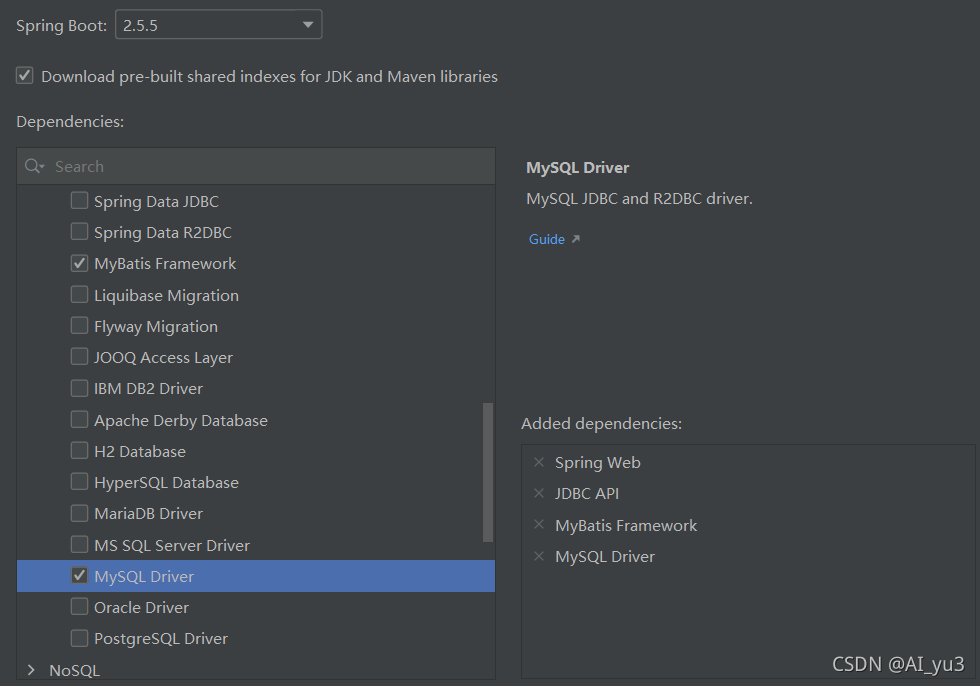
Task: Toggle Download pre-built shared indexes checkbox
Action: (x=24, y=76)
